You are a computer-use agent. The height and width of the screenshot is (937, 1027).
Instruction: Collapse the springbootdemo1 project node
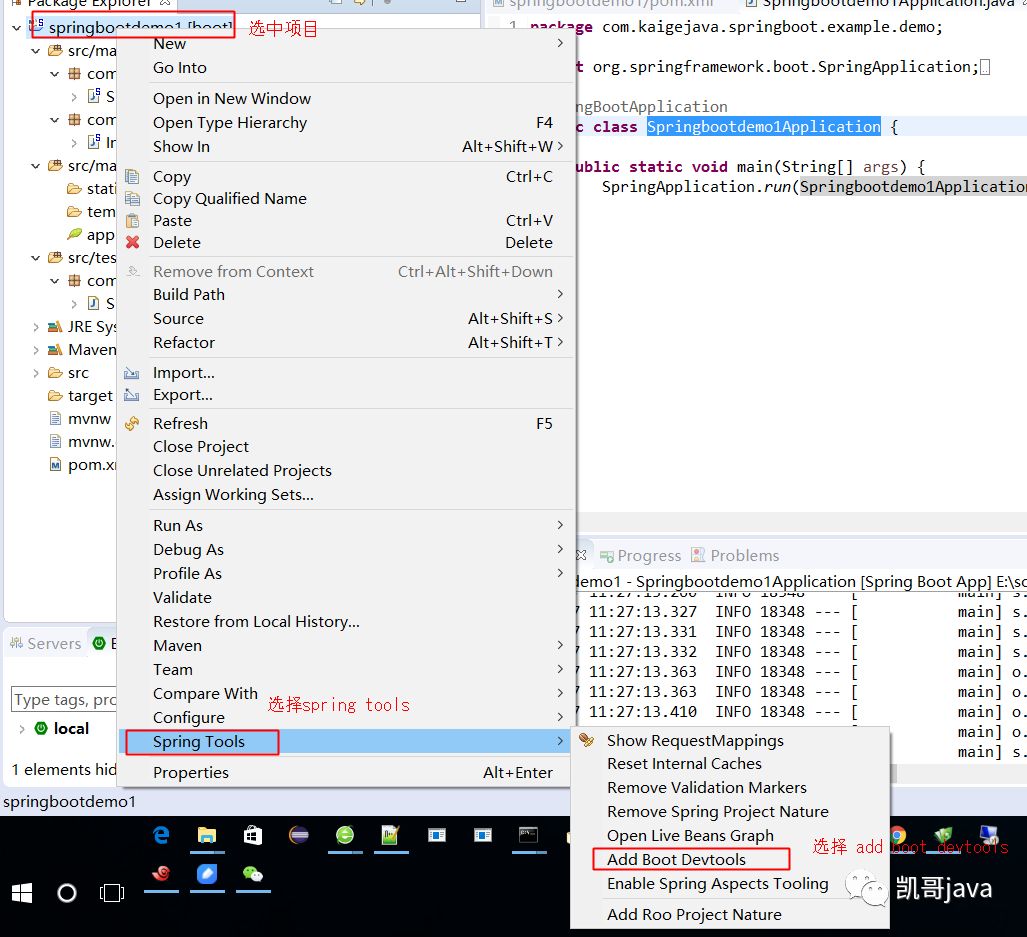pos(16,28)
